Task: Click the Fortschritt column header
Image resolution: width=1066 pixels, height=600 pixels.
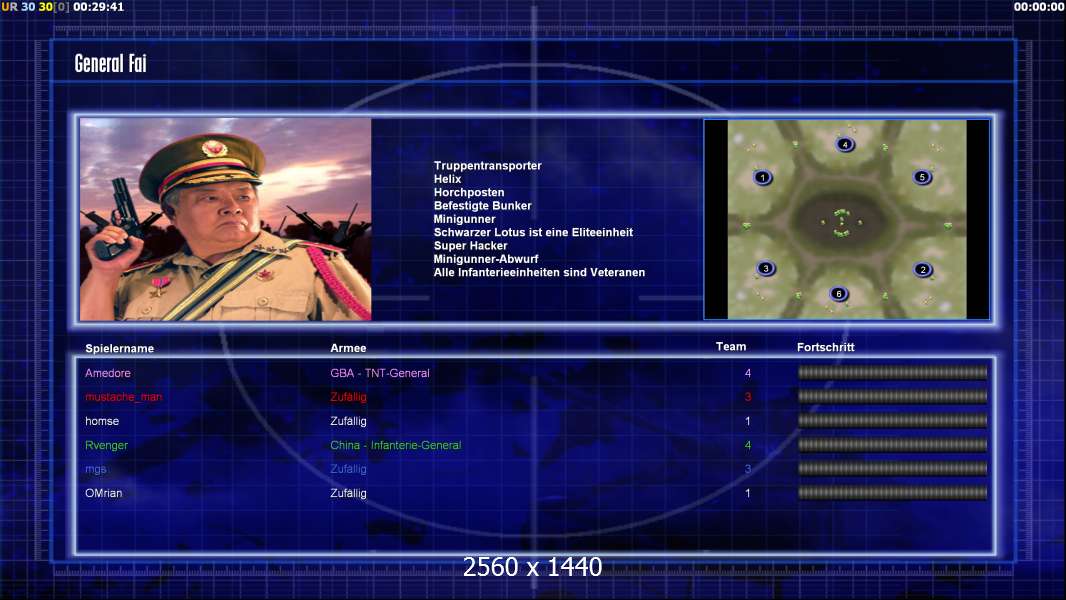Action: [x=825, y=347]
